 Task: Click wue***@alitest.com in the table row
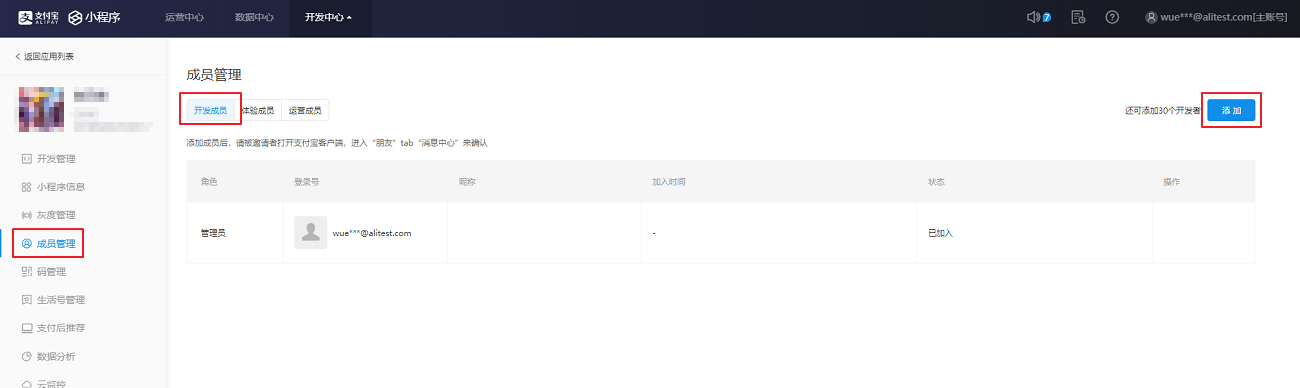[x=372, y=233]
